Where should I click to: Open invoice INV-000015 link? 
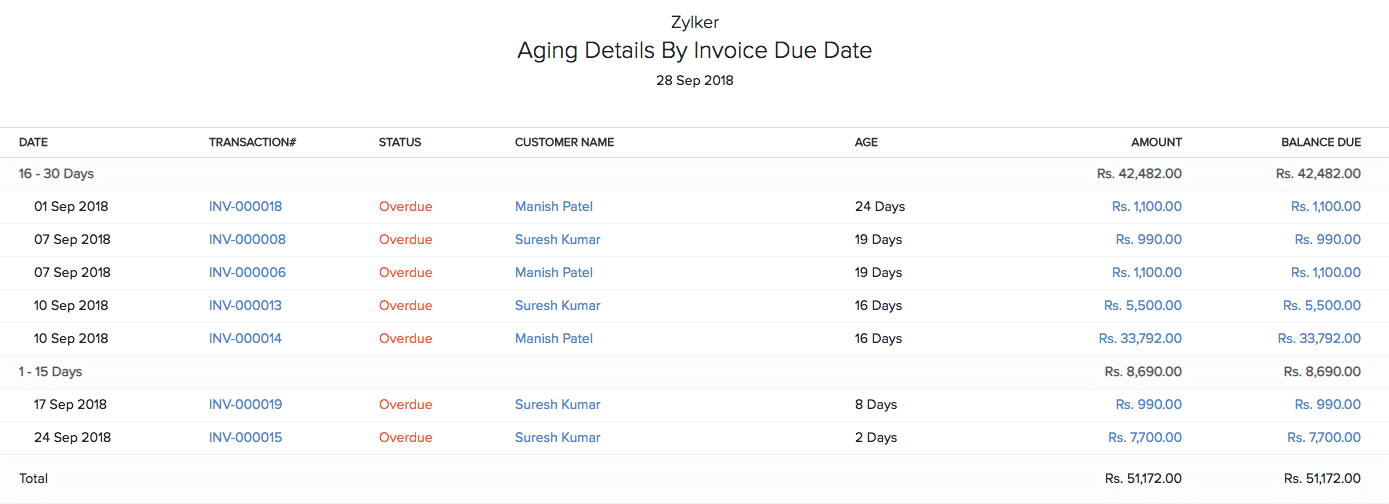245,438
